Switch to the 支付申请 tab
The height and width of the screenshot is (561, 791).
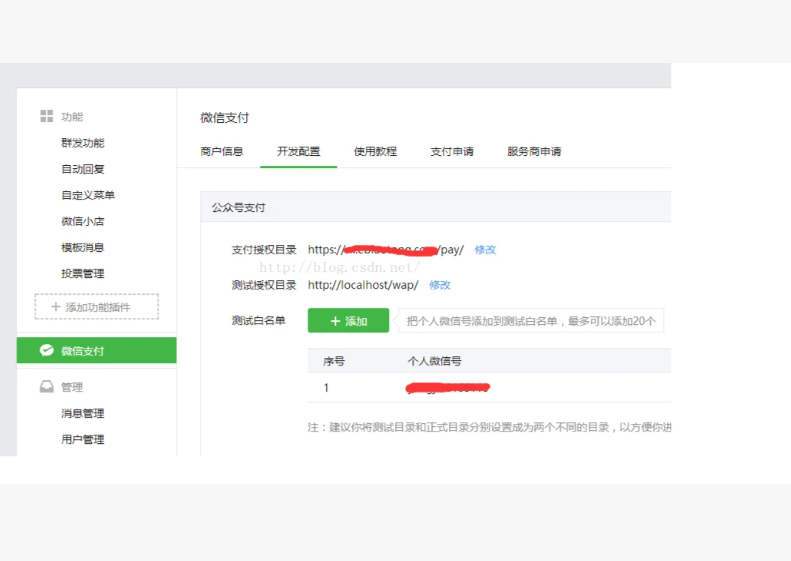coord(452,151)
